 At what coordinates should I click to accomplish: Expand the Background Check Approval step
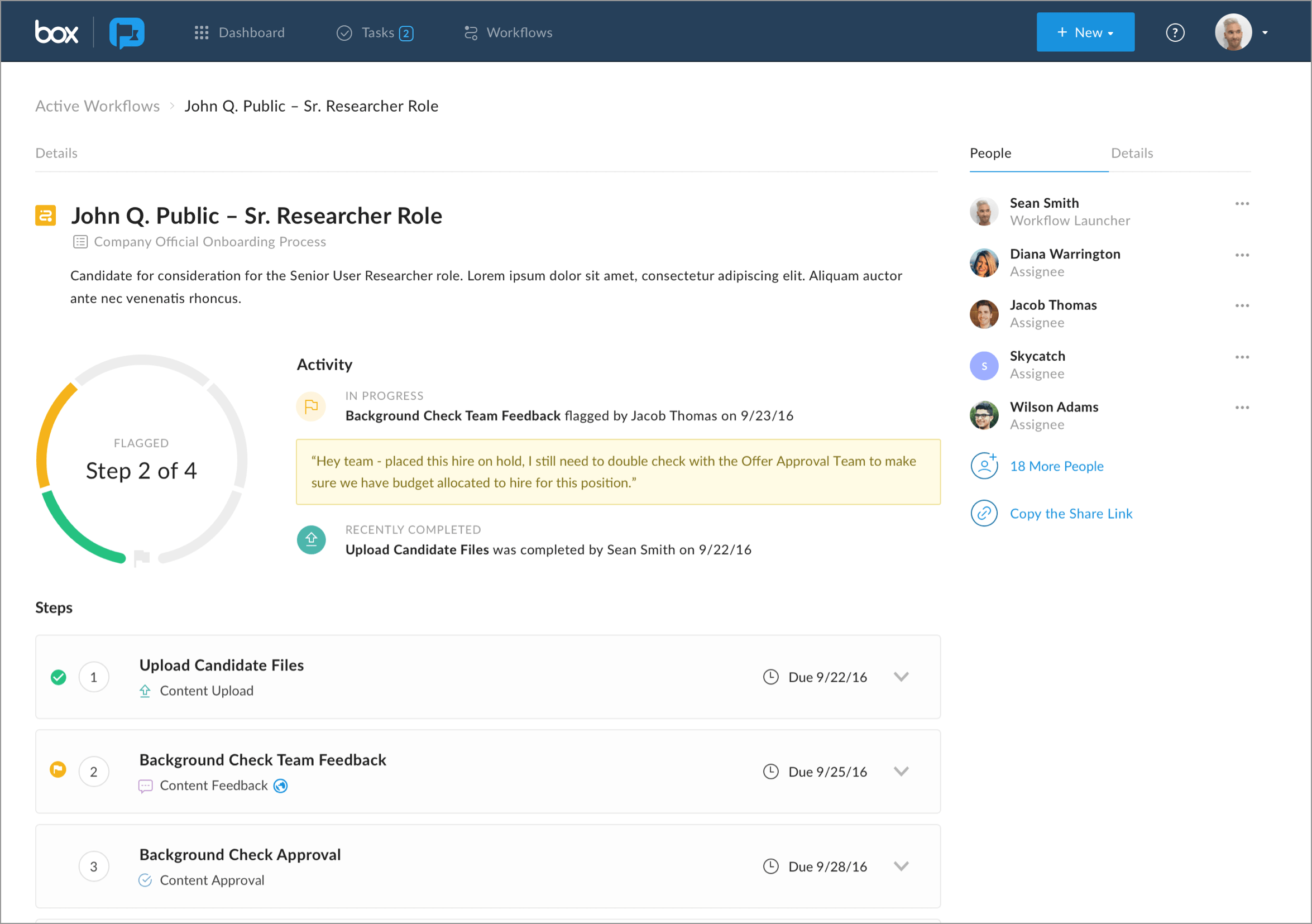point(901,866)
